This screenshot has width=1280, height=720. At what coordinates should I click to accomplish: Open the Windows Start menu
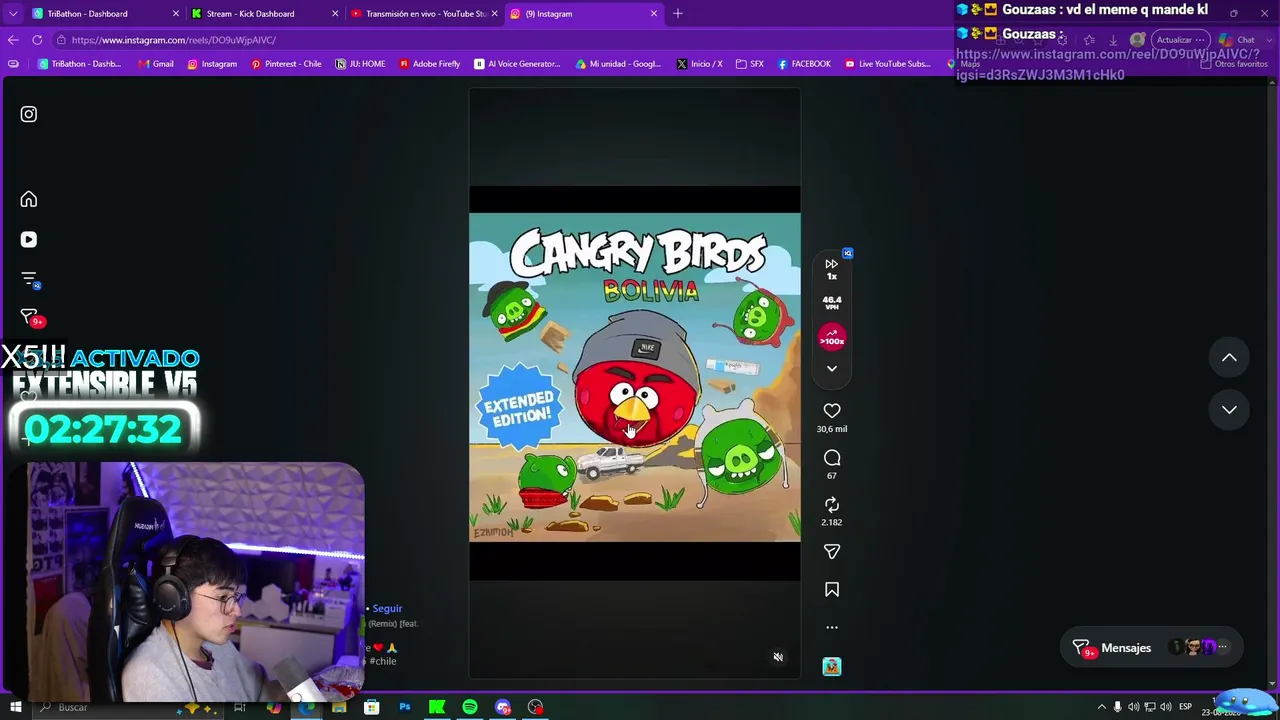[15, 708]
